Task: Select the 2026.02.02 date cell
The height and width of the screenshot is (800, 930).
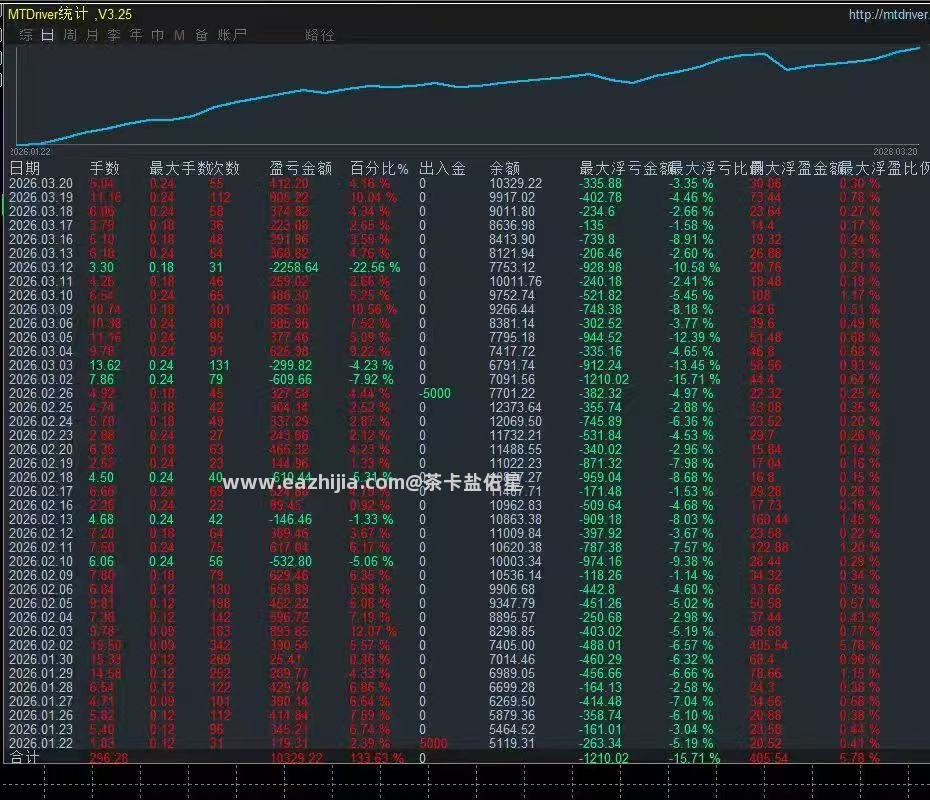Action: pyautogui.click(x=41, y=645)
